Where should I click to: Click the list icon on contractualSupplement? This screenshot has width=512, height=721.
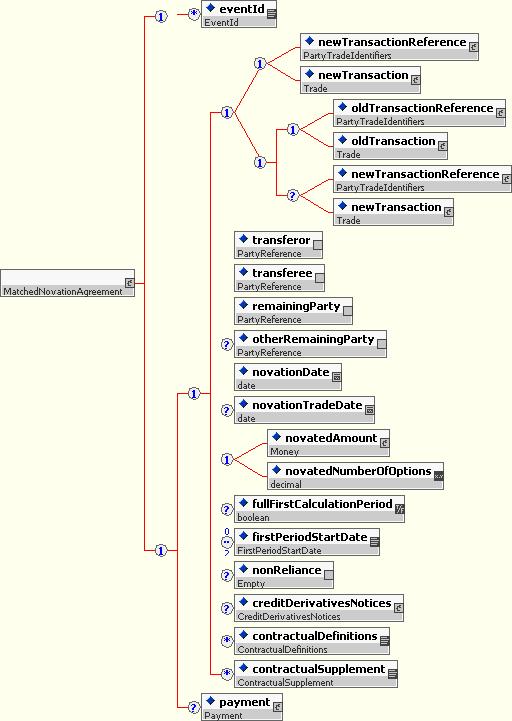[392, 674]
